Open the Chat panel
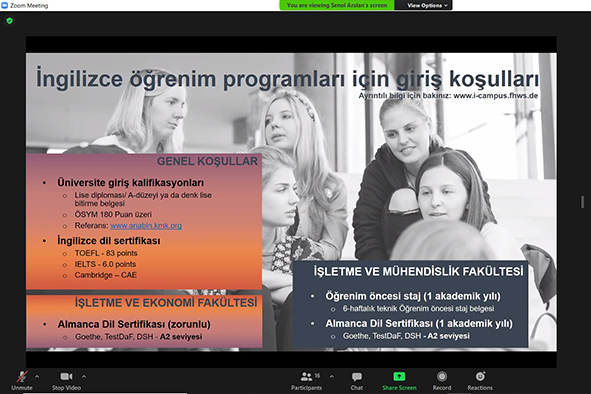 357,380
